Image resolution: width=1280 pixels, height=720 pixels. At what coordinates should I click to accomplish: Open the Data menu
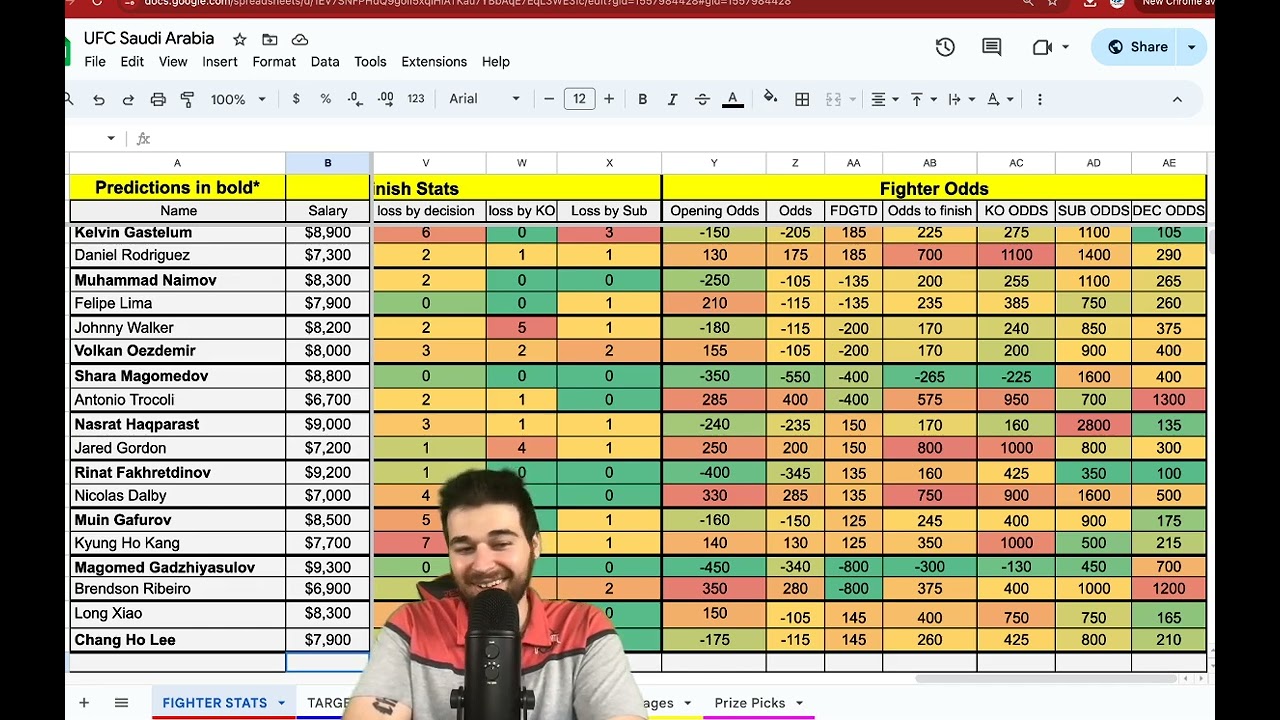[x=325, y=62]
